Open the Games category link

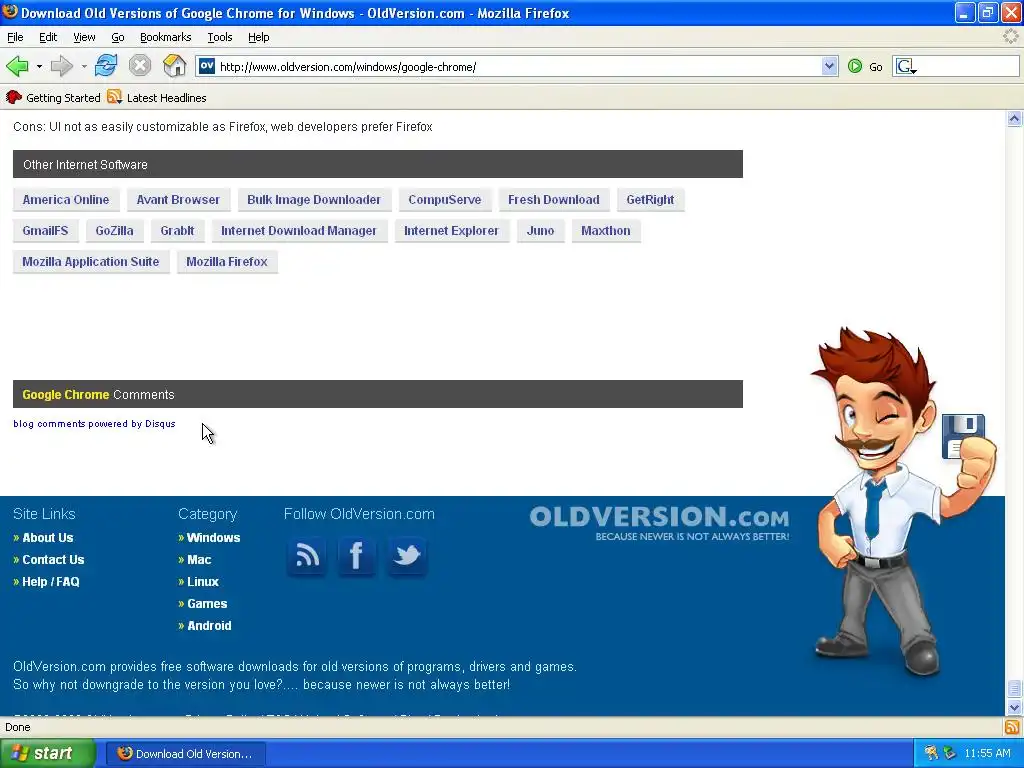(207, 604)
